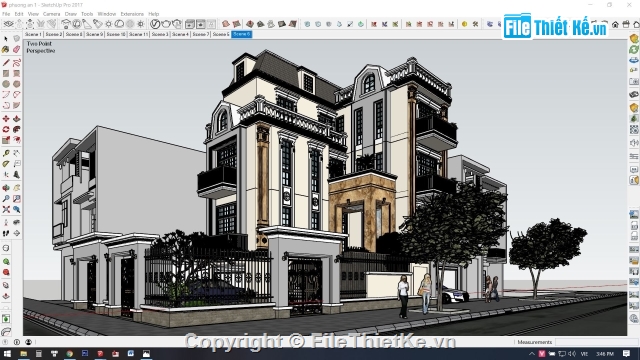Image resolution: width=640 pixels, height=360 pixels.
Task: Select the Make Component tool
Action: [16, 39]
